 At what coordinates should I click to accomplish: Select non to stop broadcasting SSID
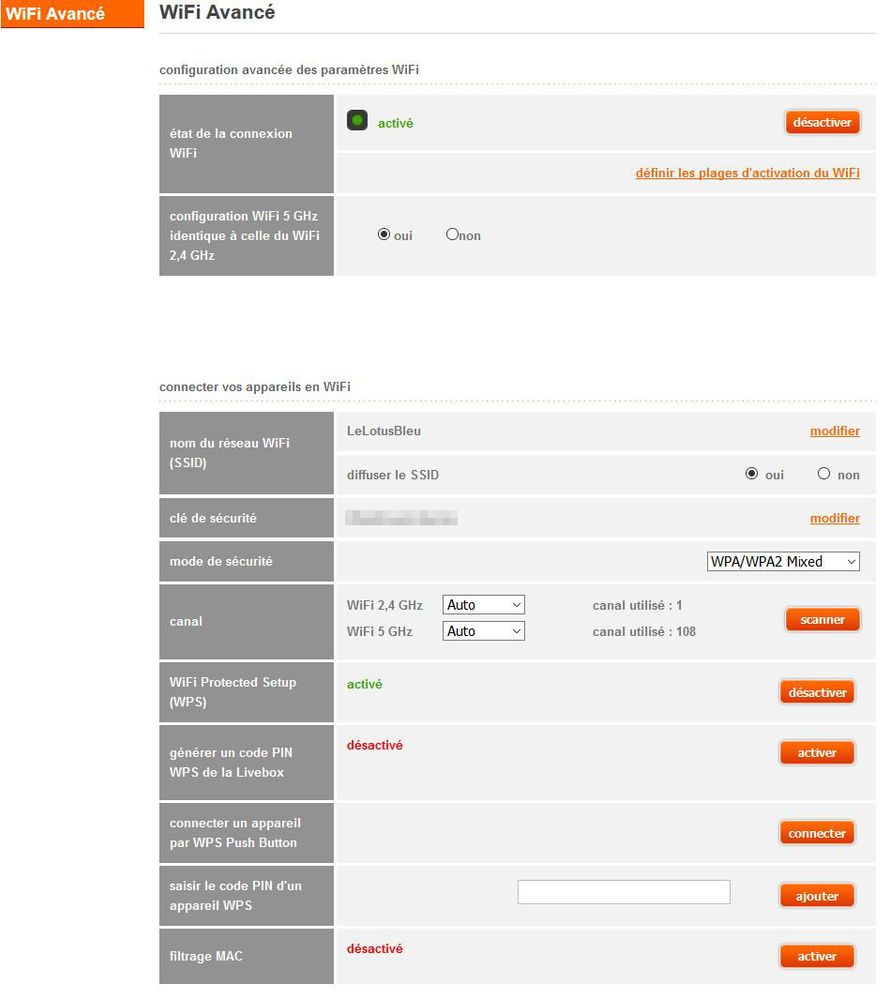pyautogui.click(x=823, y=473)
